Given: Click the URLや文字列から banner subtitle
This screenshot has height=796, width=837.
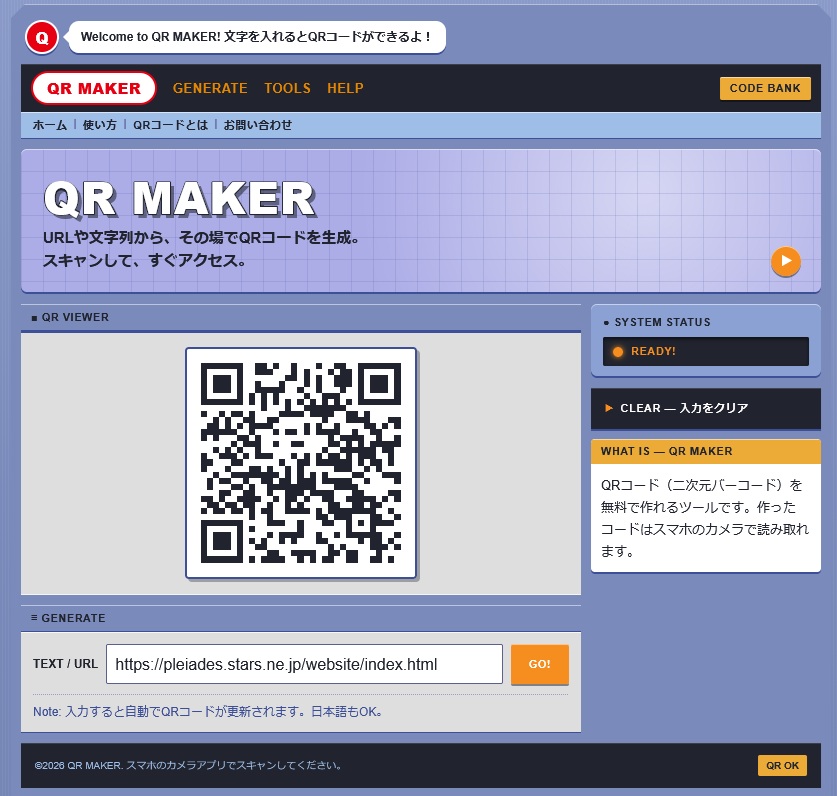Looking at the screenshot, I should coord(201,249).
